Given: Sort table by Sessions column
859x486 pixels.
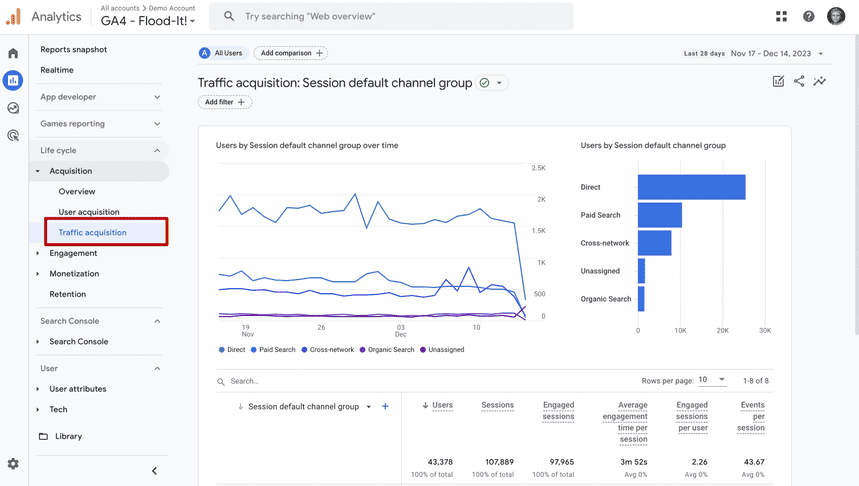Looking at the screenshot, I should click(x=497, y=405).
